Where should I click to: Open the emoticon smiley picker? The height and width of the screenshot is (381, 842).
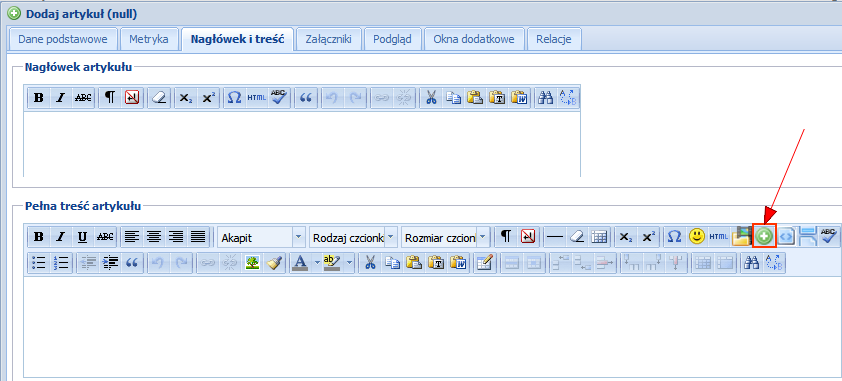click(x=697, y=237)
